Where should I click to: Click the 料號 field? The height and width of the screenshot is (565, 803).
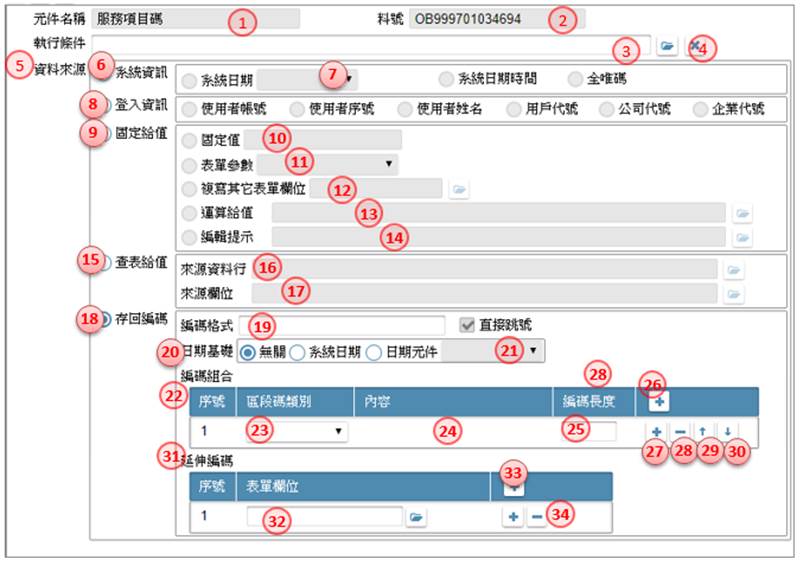[497, 19]
